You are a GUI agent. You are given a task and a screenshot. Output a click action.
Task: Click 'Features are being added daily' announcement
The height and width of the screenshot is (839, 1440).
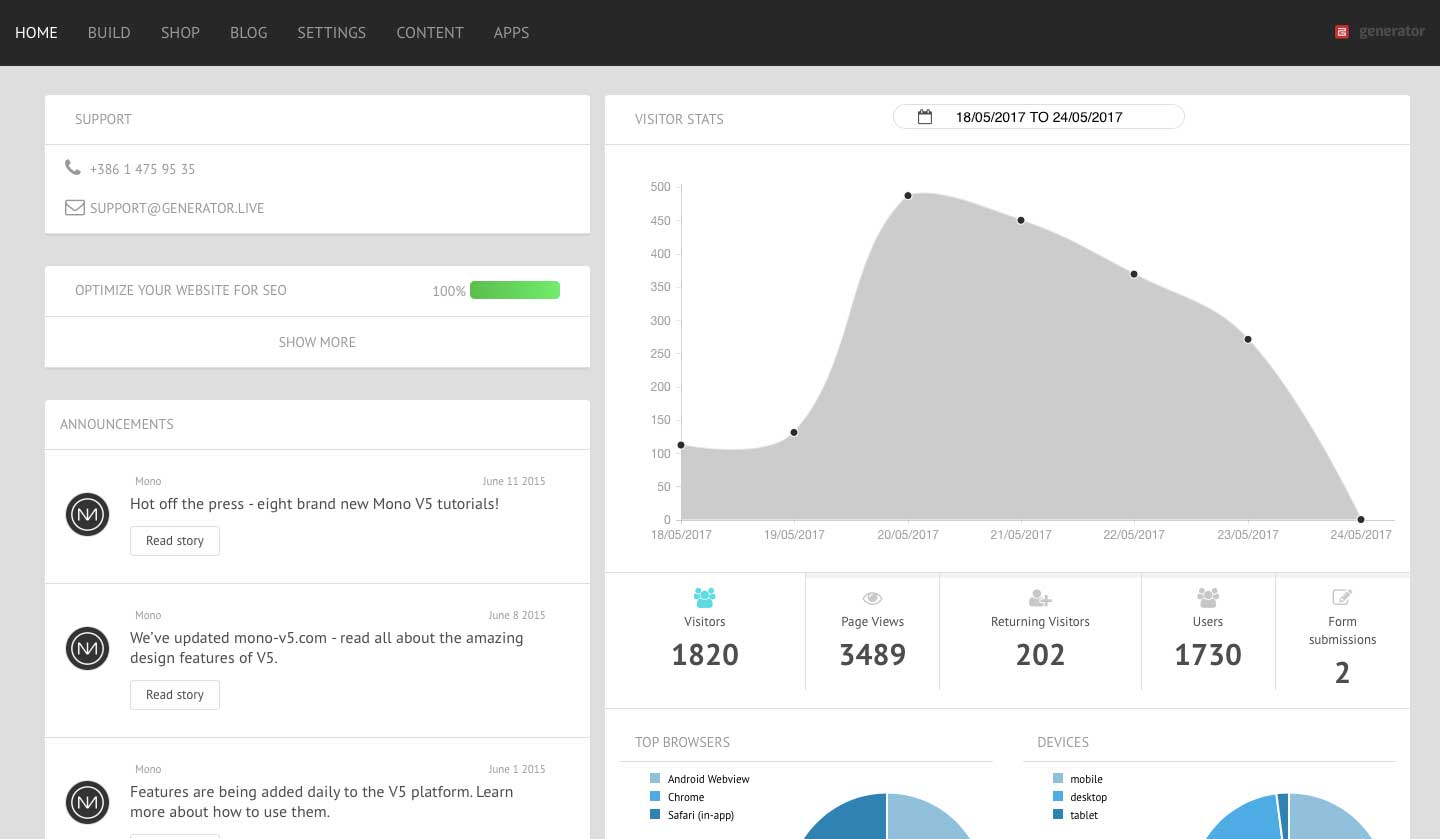coord(321,802)
